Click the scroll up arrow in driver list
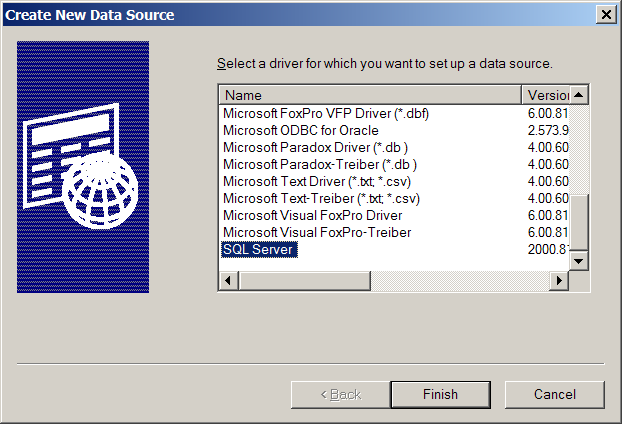Viewport: 622px width, 424px height. pos(579,95)
